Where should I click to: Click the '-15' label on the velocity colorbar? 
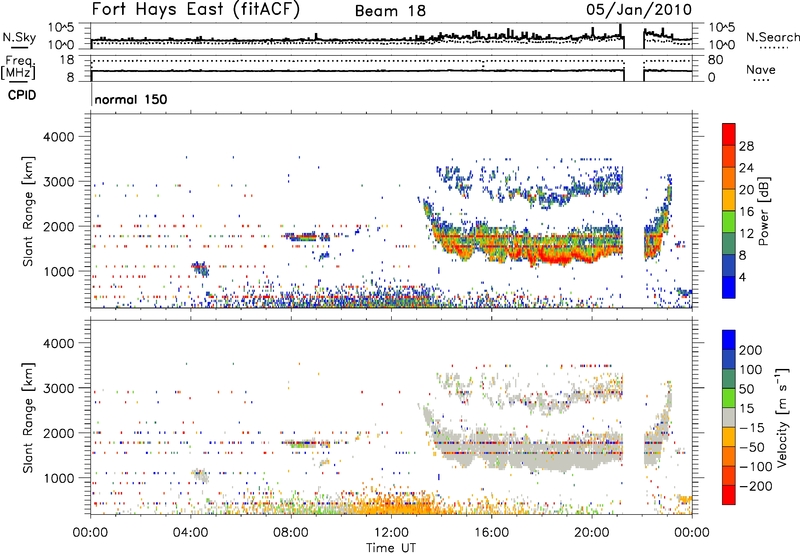click(x=752, y=428)
